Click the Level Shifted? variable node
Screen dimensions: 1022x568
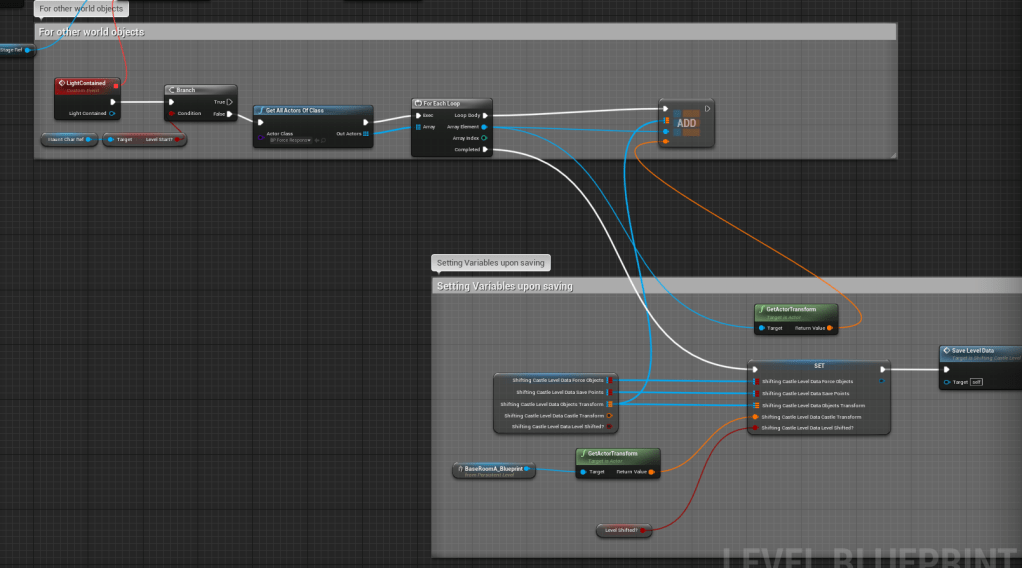[621, 529]
